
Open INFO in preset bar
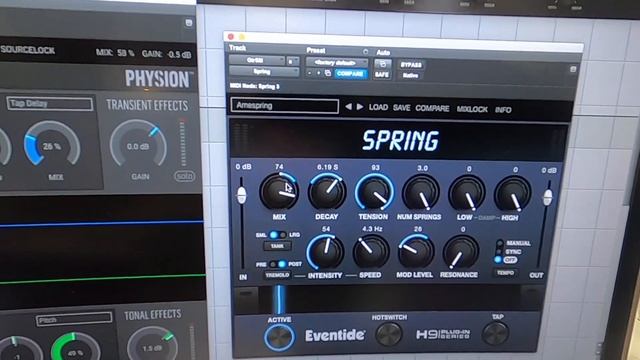pos(503,110)
